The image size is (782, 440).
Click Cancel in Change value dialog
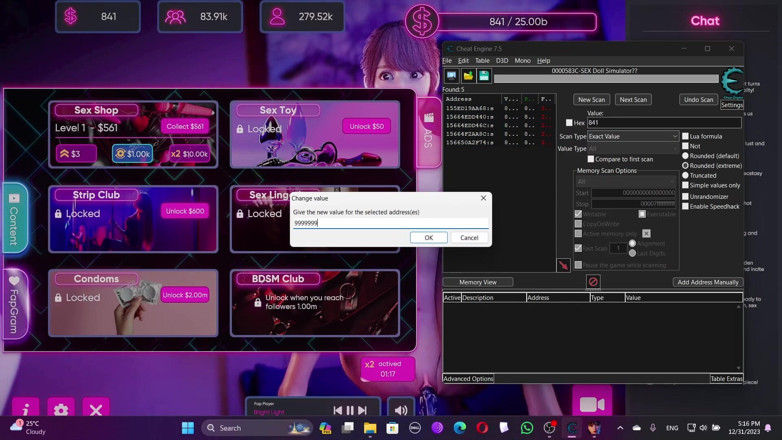[469, 237]
